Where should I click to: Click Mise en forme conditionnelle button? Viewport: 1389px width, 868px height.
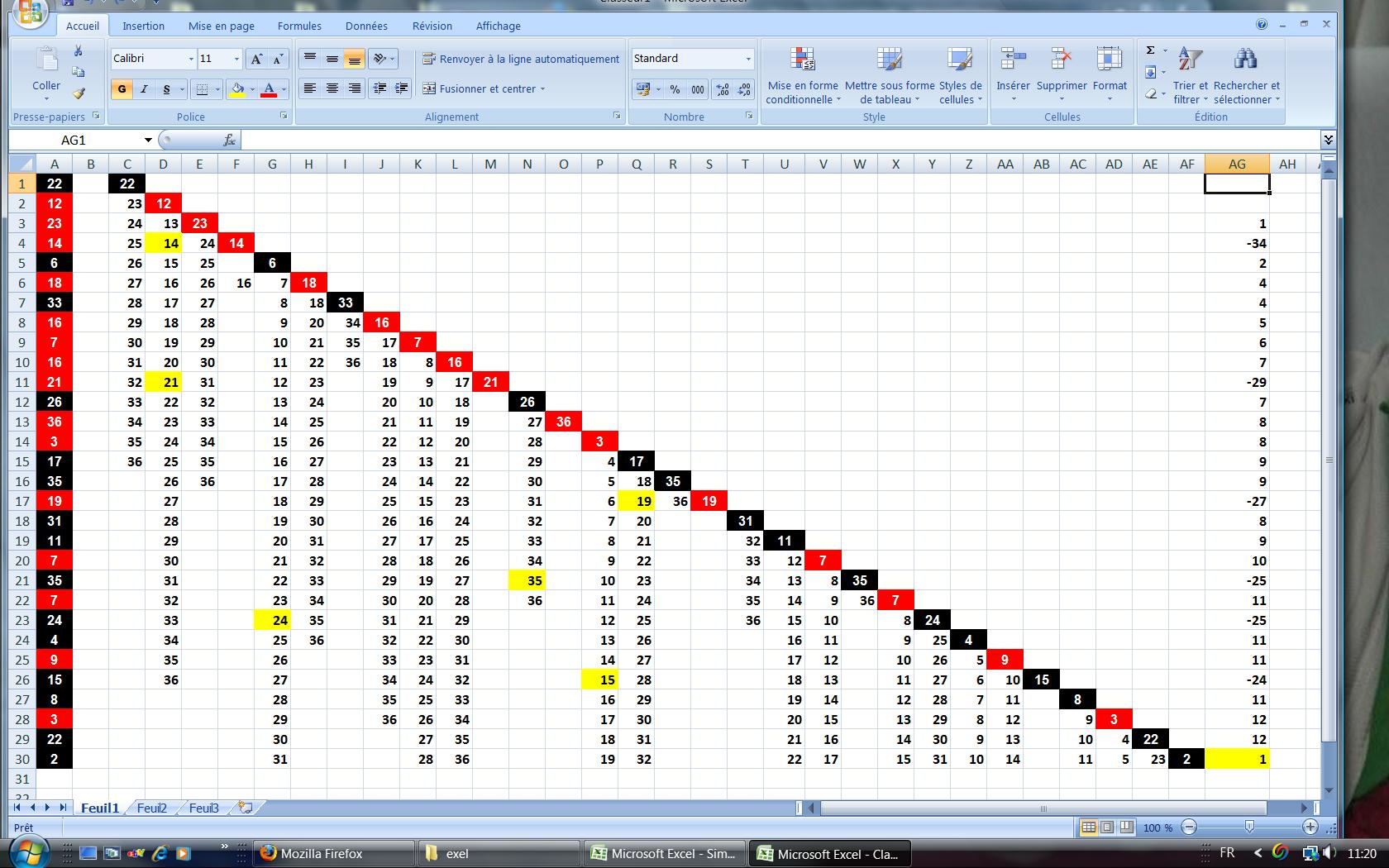[x=801, y=76]
